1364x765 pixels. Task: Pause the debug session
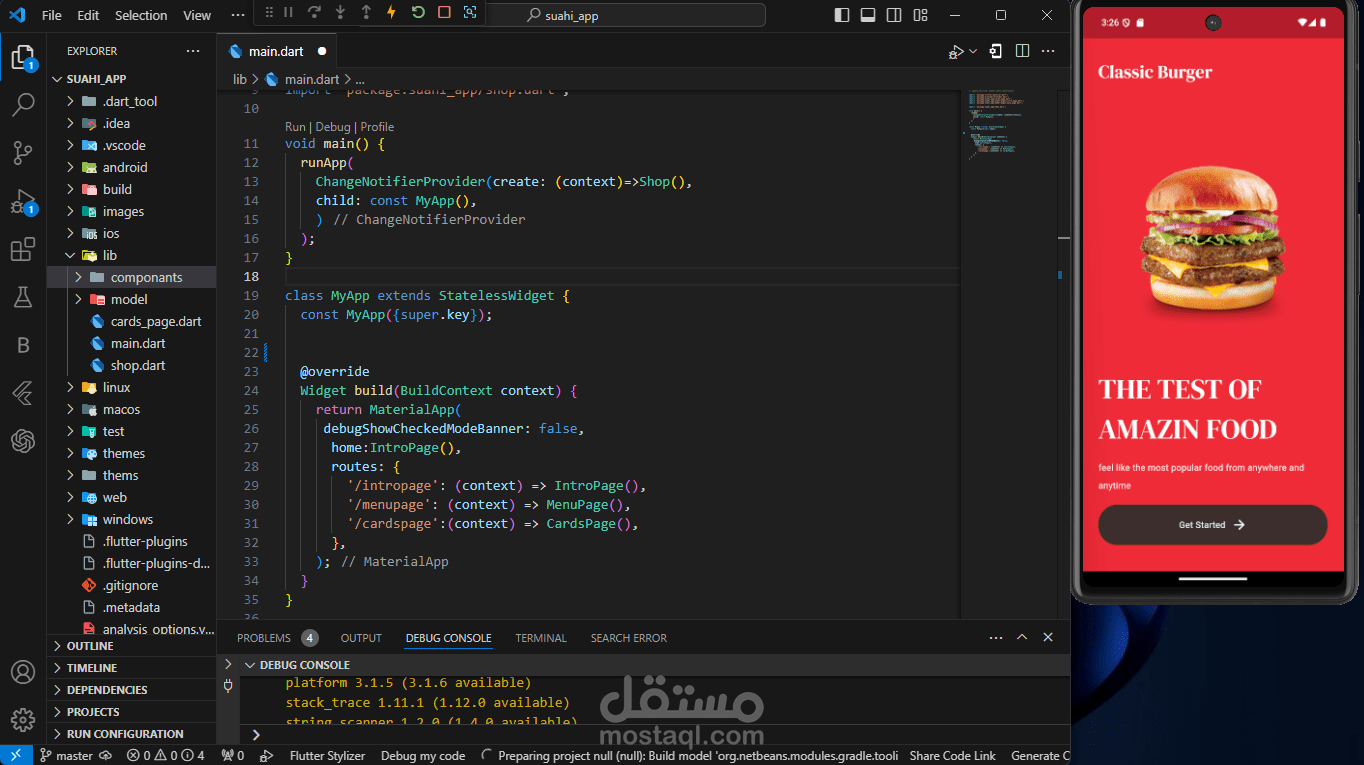pos(288,13)
